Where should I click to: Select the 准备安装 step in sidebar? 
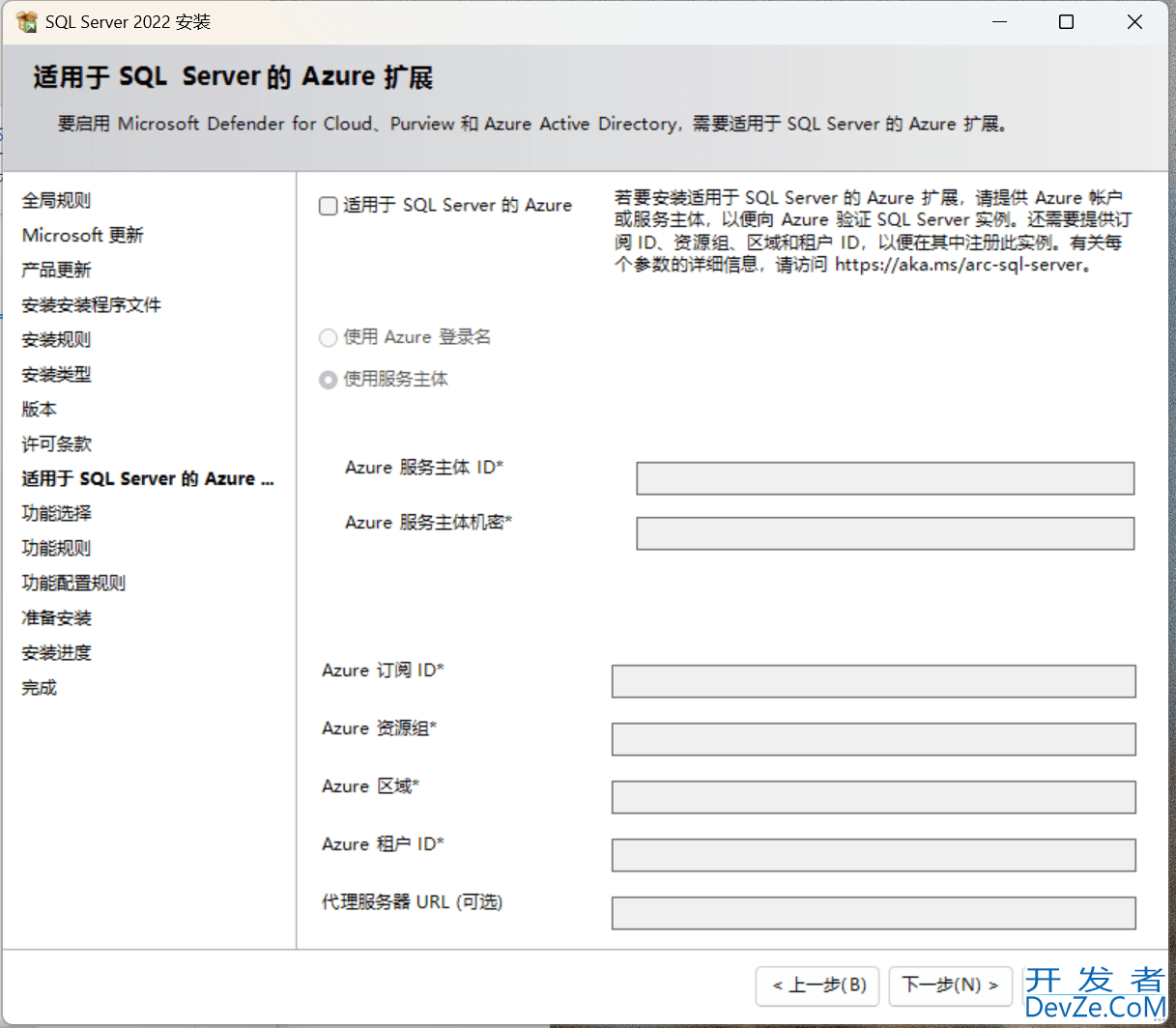click(56, 618)
